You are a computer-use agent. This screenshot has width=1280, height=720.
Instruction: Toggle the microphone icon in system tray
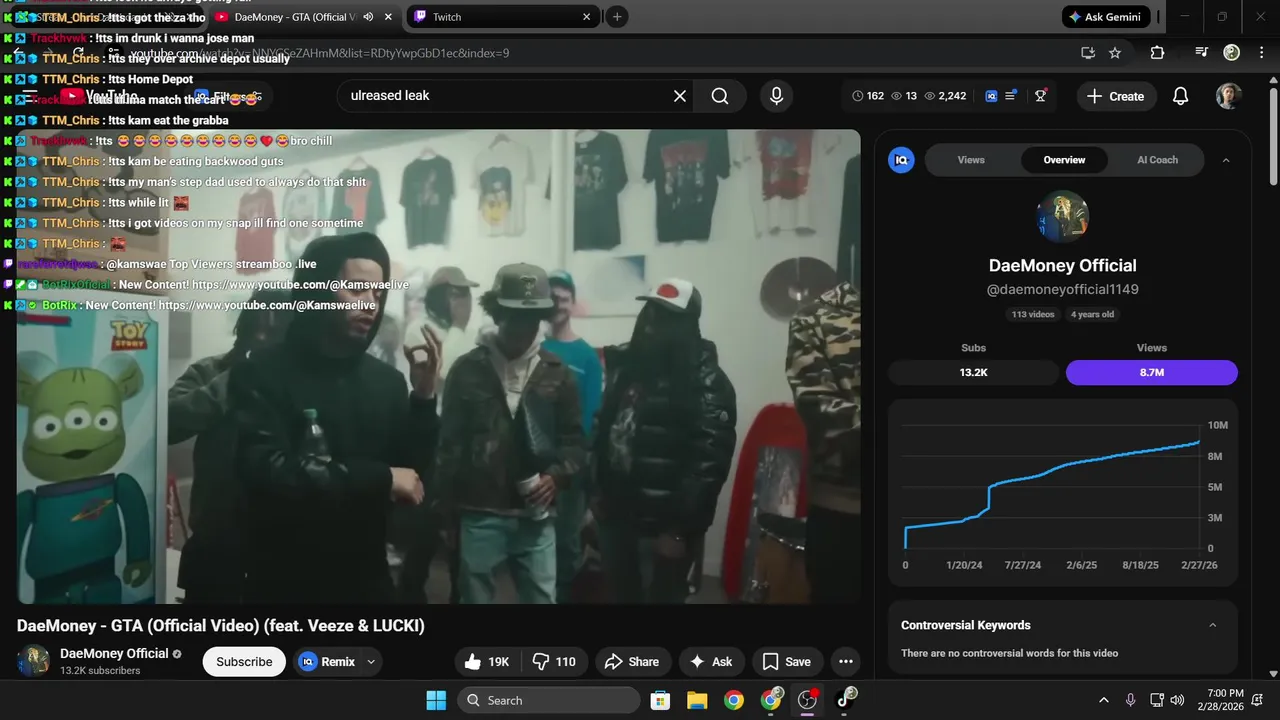click(x=1130, y=700)
